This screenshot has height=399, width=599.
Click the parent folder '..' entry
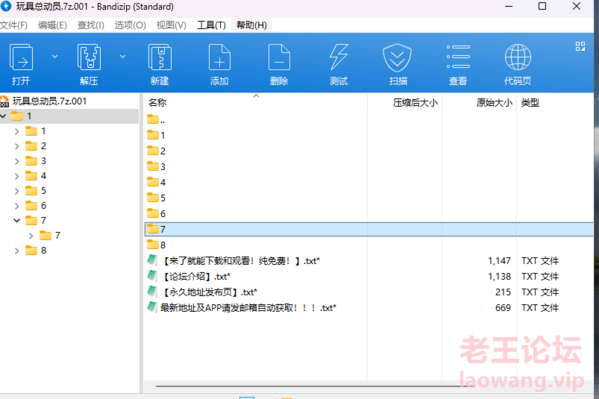(156, 120)
